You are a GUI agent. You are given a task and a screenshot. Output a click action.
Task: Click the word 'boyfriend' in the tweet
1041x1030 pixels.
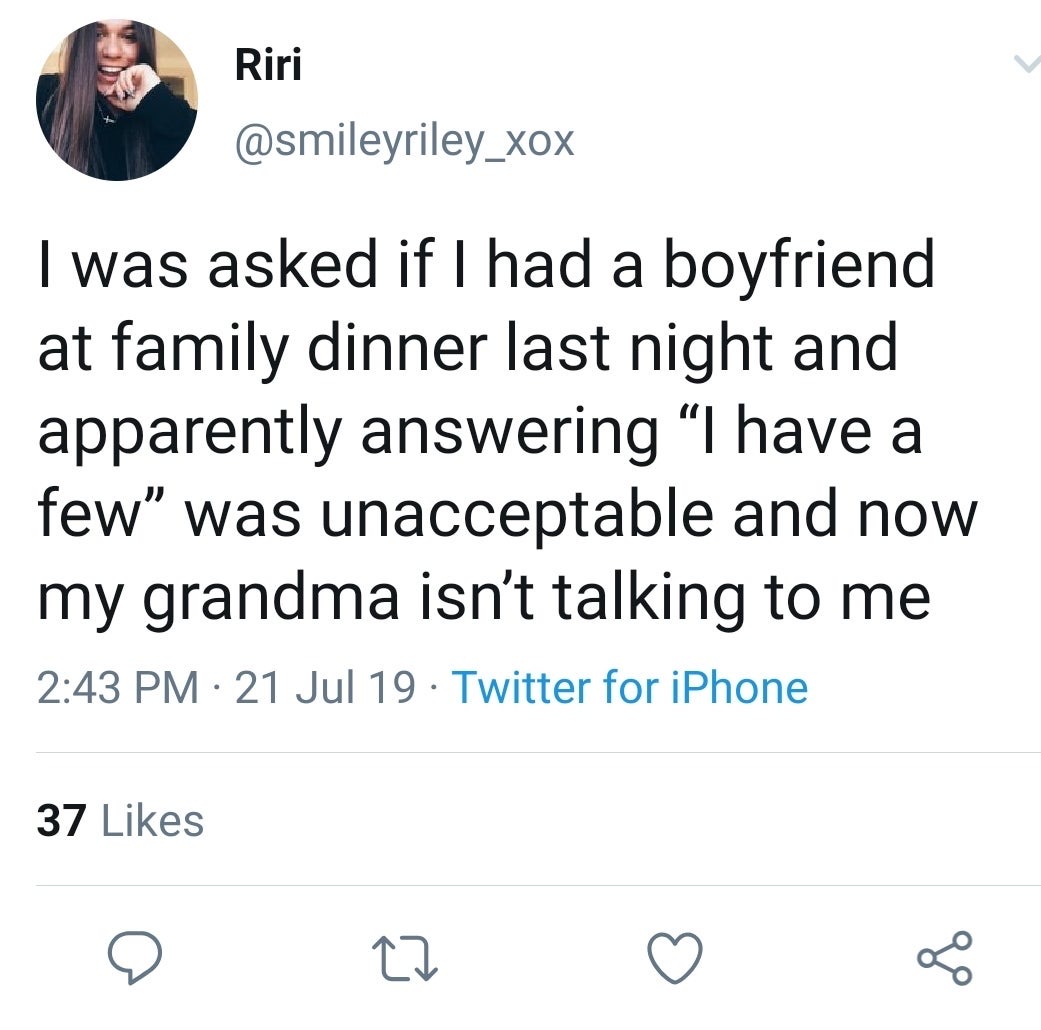click(x=799, y=266)
